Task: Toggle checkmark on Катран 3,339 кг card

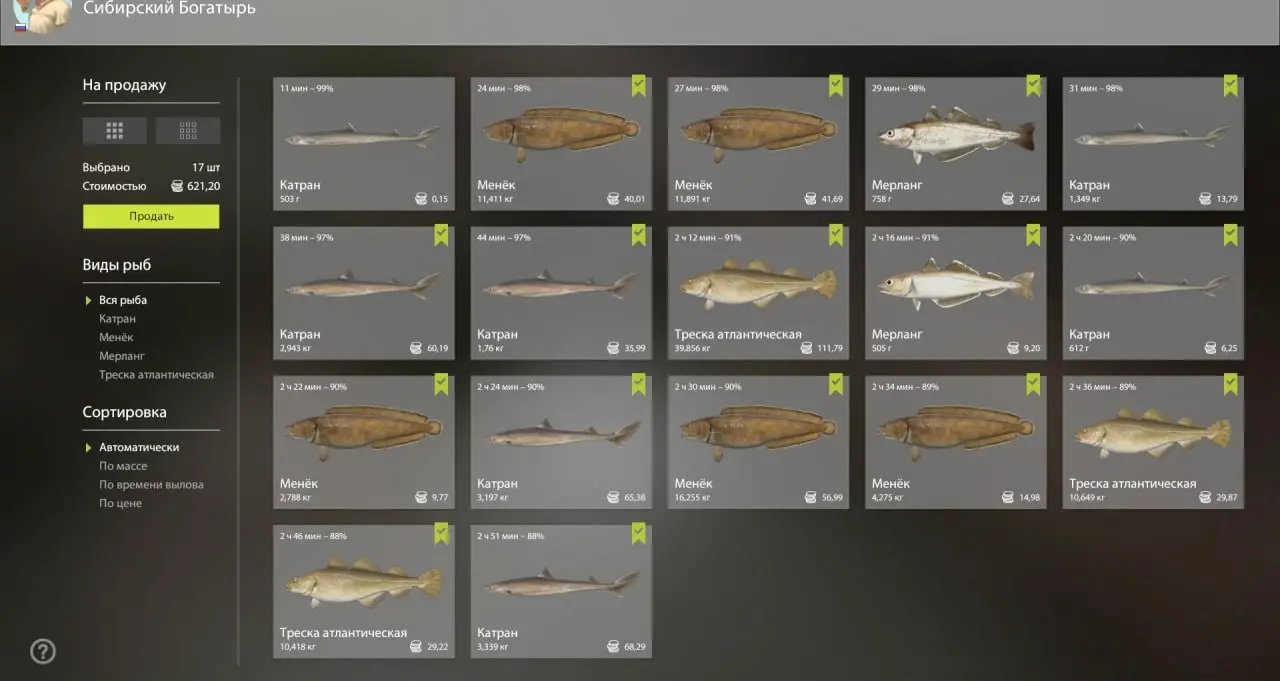Action: tap(639, 534)
